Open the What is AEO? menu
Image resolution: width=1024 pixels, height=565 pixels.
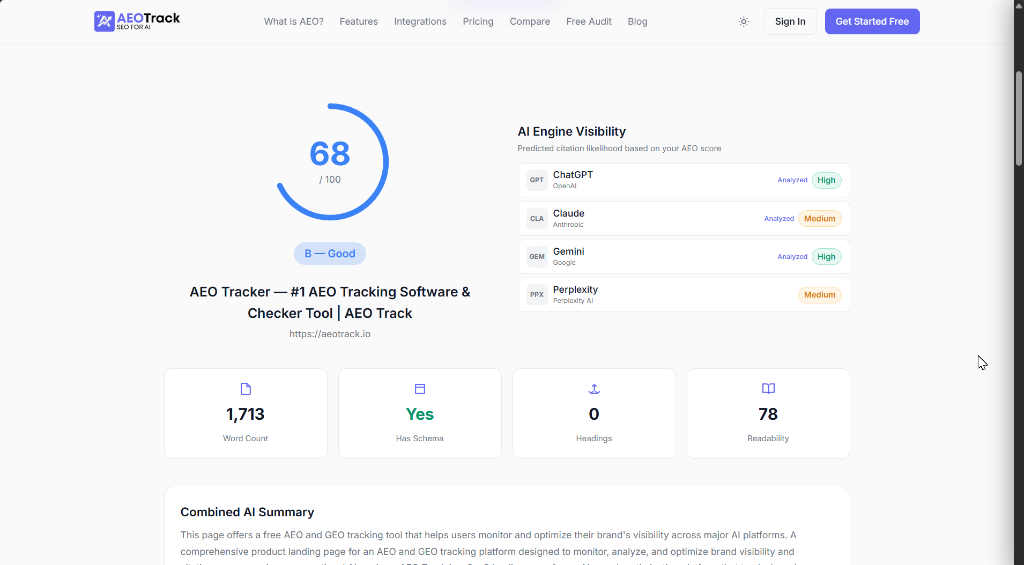[x=293, y=22]
